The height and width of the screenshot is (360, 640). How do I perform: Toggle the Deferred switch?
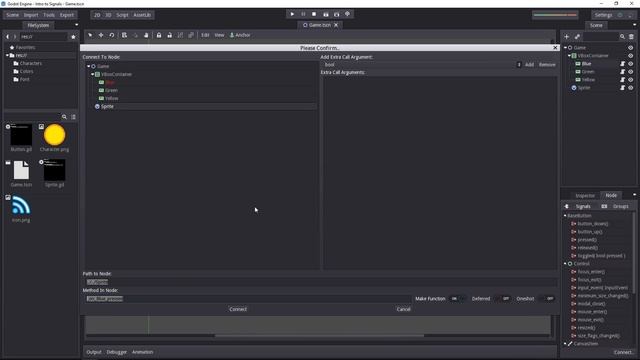(x=502, y=299)
